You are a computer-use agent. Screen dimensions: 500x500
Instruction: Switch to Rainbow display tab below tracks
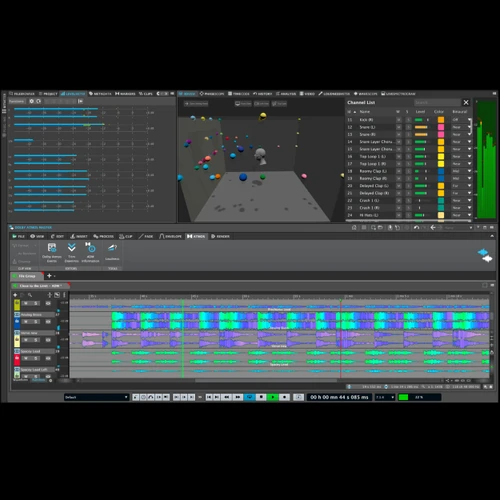(x=39, y=380)
